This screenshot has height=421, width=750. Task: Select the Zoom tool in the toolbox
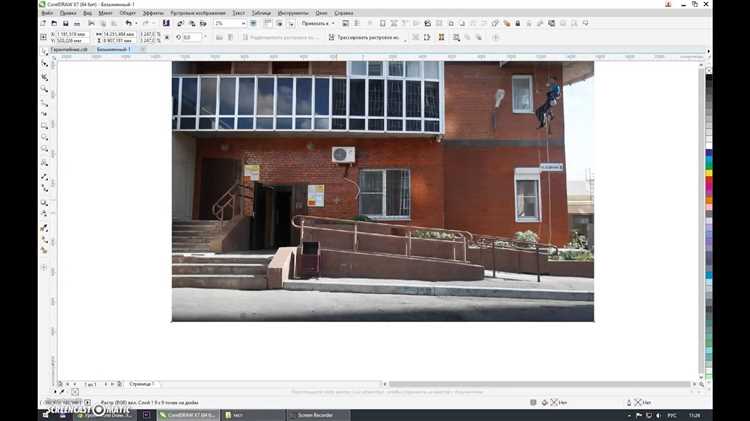(x=44, y=89)
